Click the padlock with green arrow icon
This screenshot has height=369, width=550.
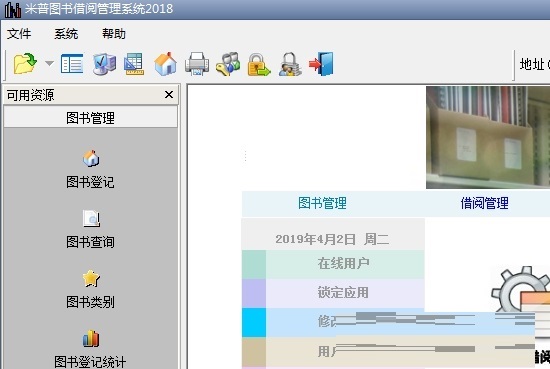click(x=259, y=64)
